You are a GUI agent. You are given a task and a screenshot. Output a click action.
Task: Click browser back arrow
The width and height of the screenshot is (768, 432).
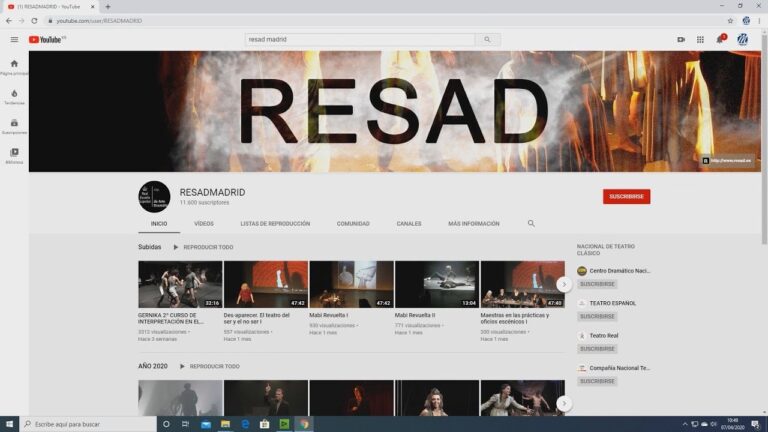click(x=9, y=21)
